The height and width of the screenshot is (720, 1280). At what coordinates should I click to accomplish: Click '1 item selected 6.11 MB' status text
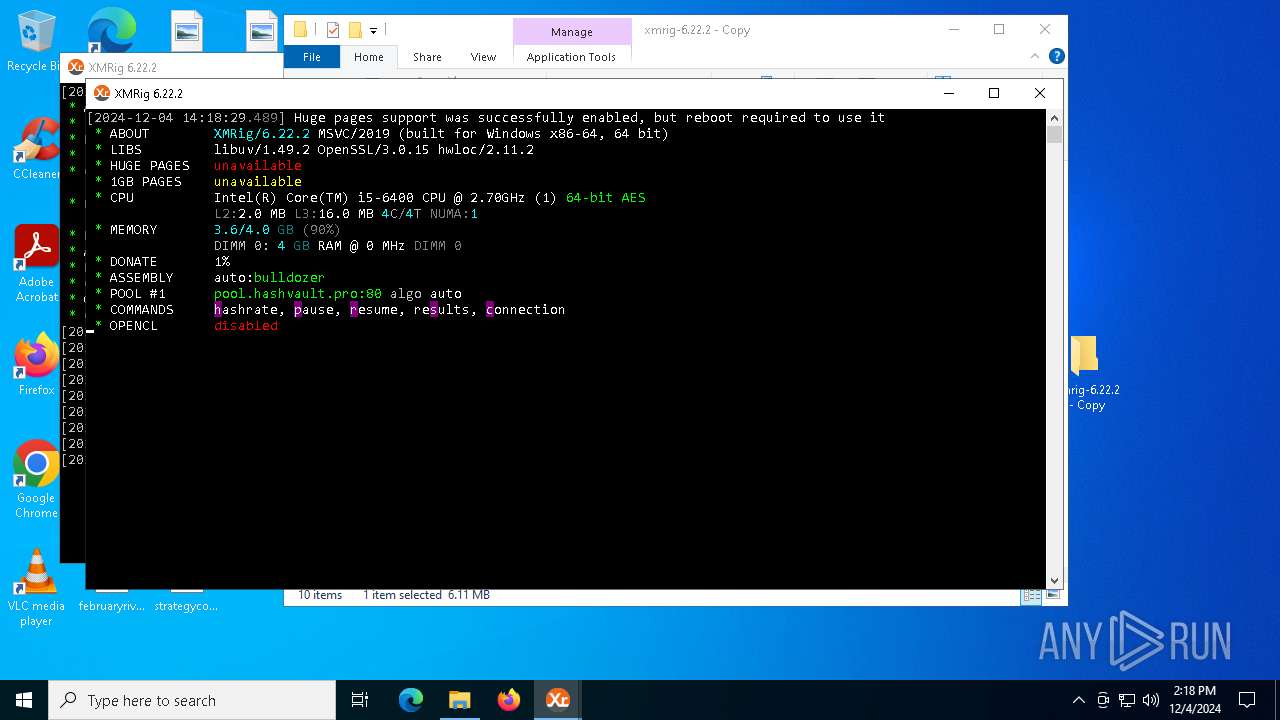click(426, 595)
